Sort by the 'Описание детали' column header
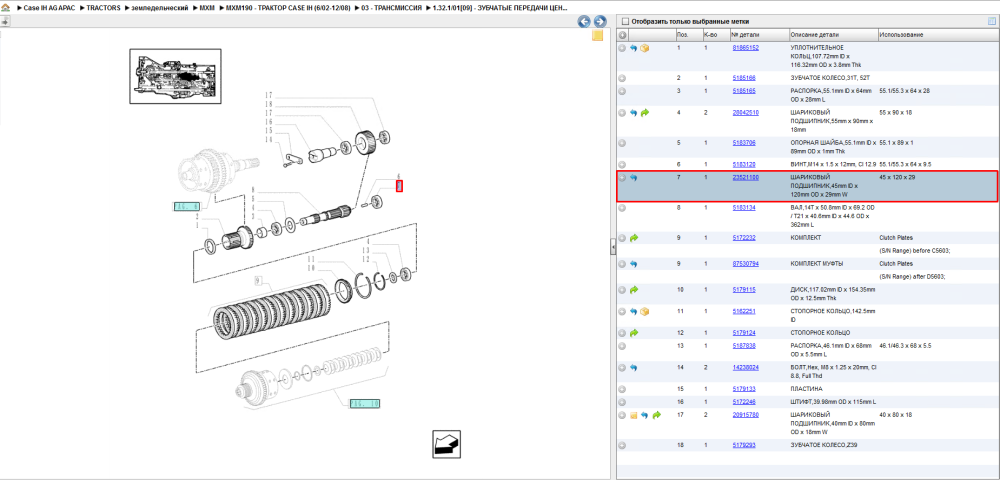 click(833, 35)
